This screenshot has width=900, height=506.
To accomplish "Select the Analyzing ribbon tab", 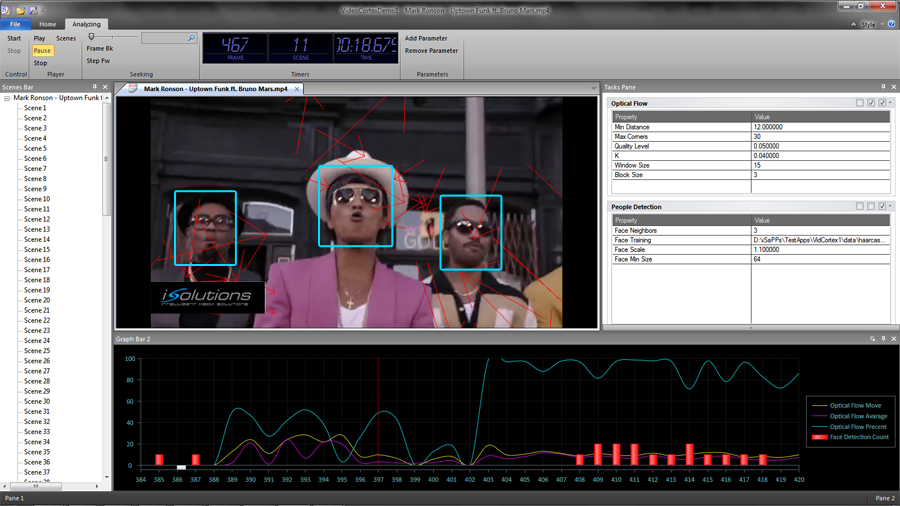I will (86, 24).
